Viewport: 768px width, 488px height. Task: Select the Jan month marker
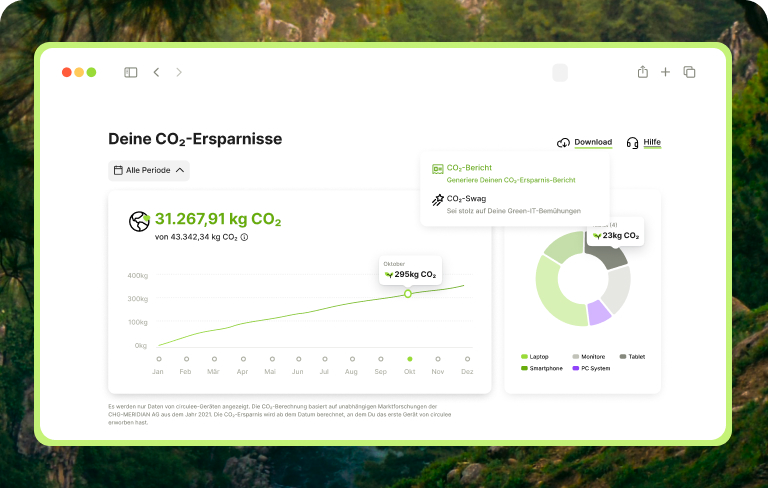(159, 359)
